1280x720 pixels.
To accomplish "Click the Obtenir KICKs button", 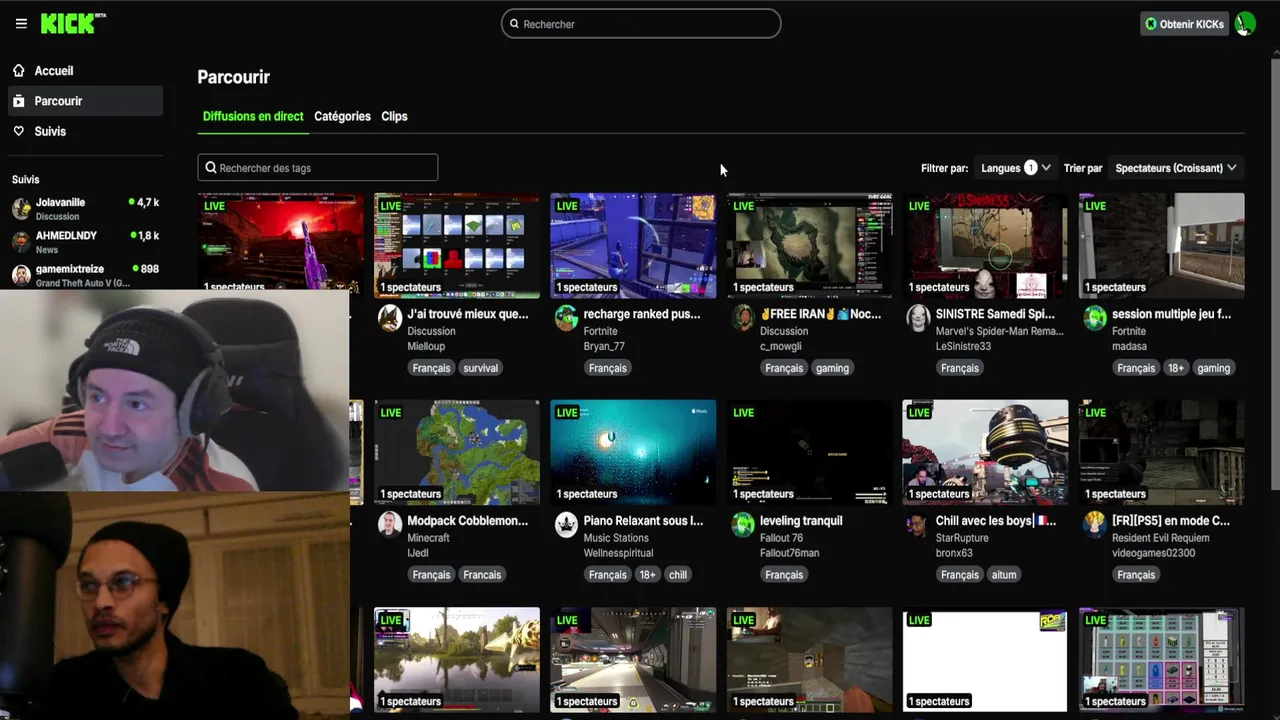I will pyautogui.click(x=1184, y=24).
